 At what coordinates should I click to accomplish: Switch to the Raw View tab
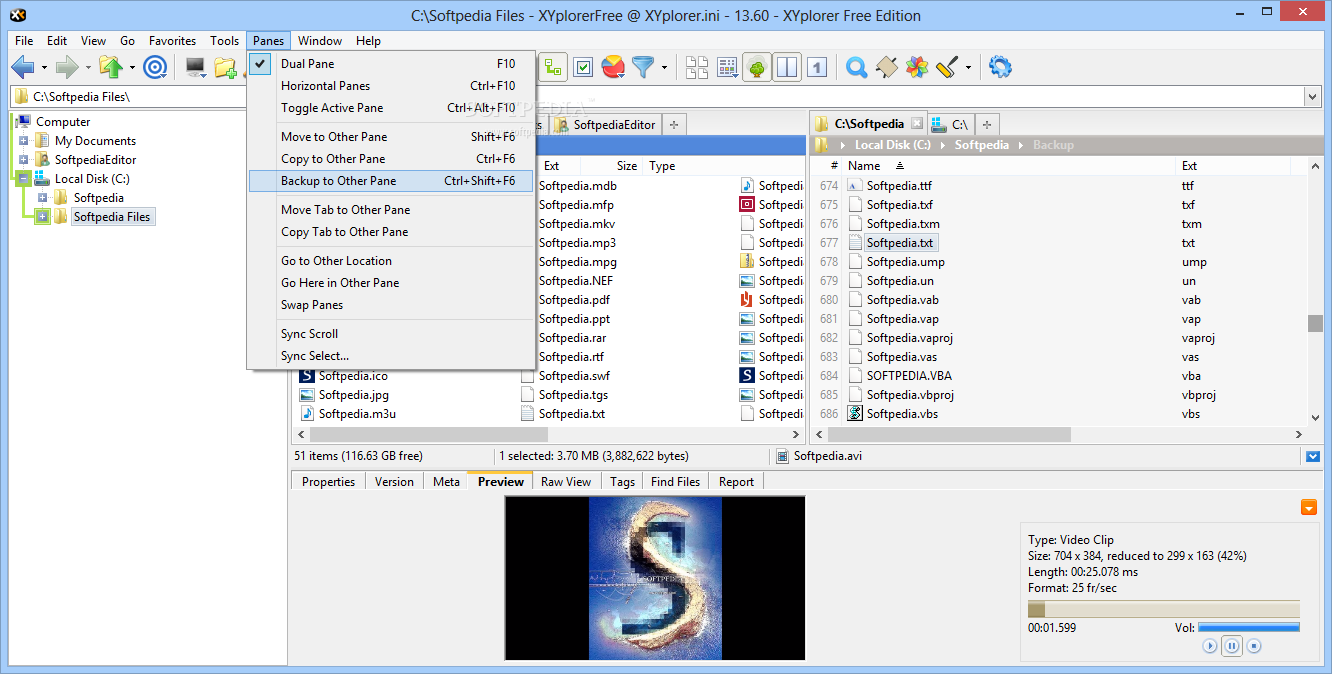pyautogui.click(x=566, y=482)
